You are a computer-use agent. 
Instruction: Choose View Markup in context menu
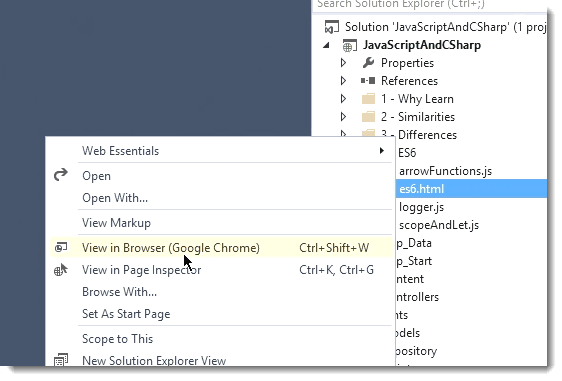(220, 223)
